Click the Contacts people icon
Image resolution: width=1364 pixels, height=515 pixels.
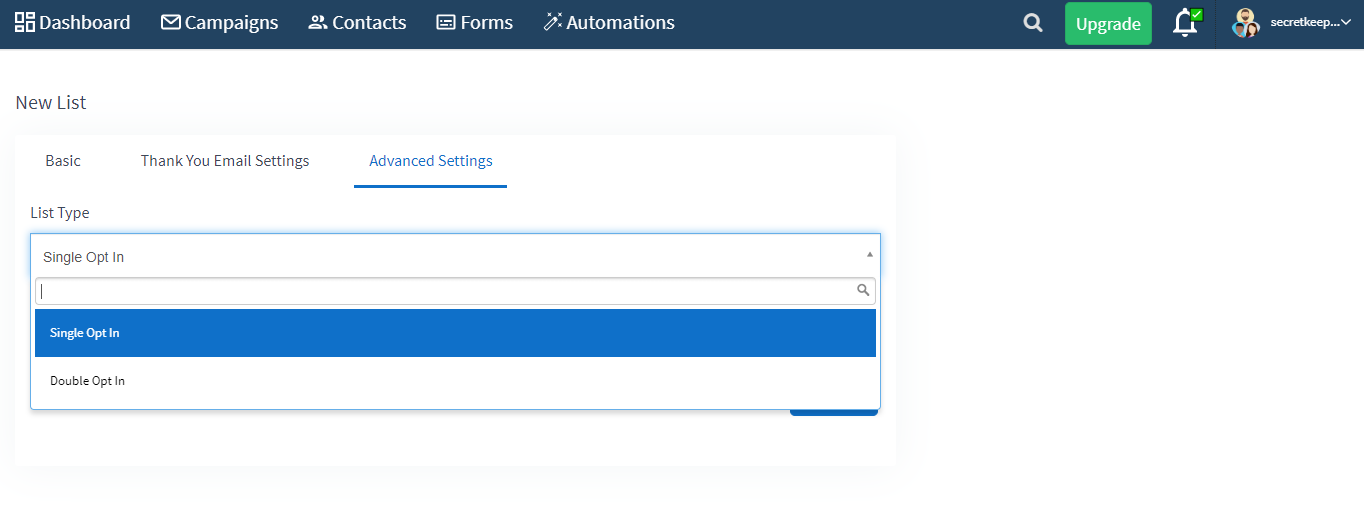pos(318,22)
